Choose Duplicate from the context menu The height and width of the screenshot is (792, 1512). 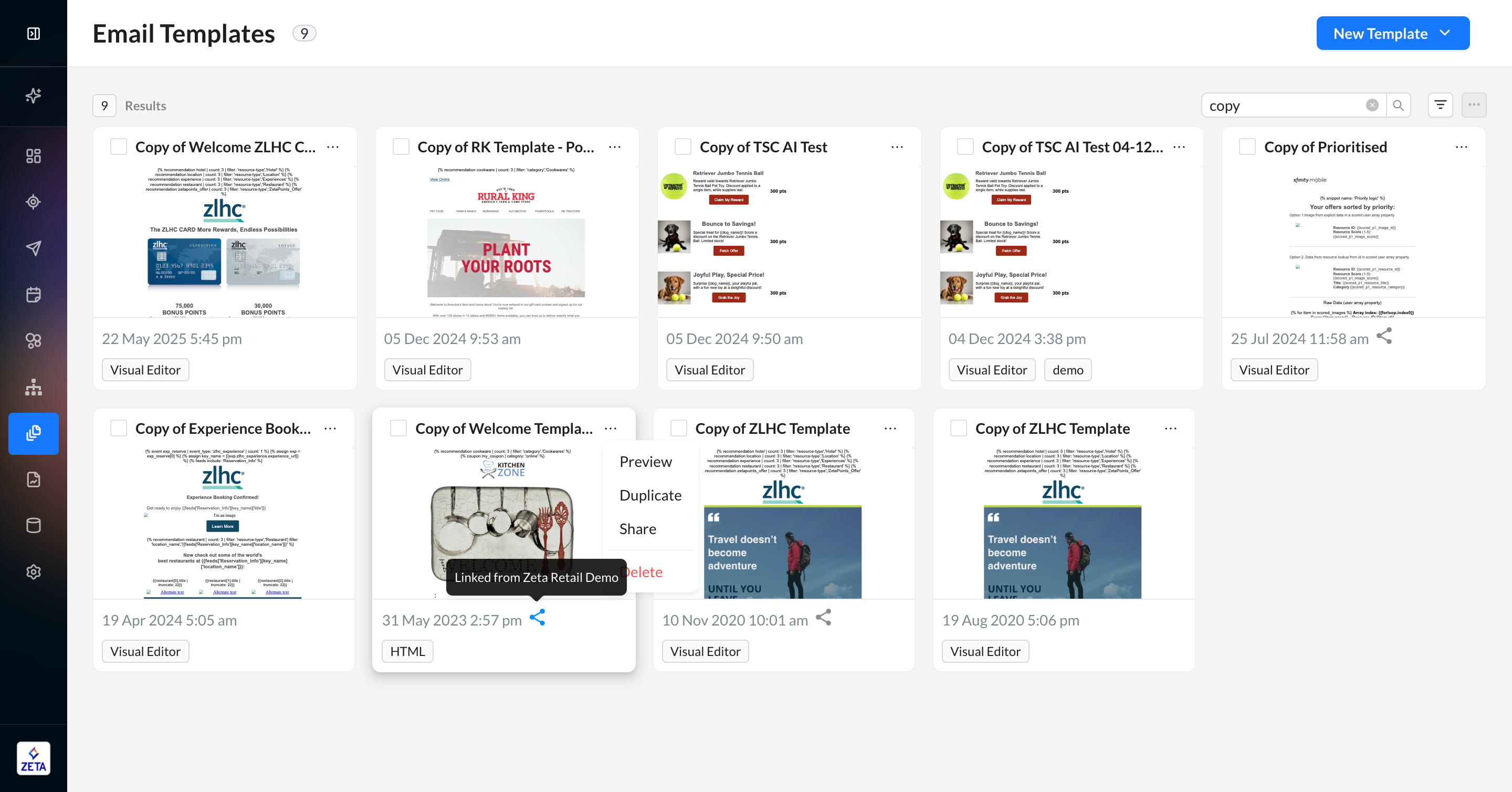point(650,495)
